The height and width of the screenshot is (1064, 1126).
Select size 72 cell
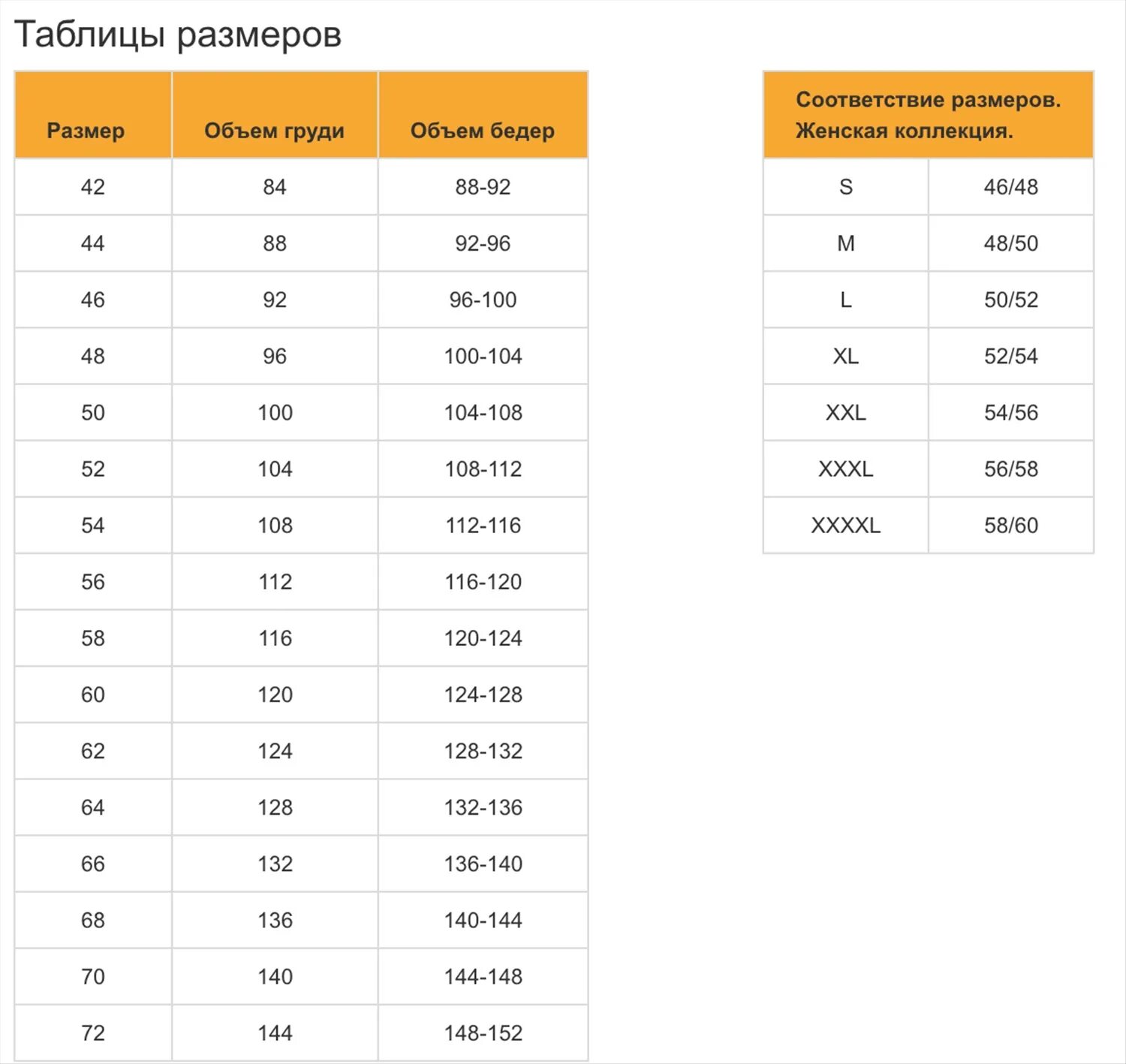coord(93,1033)
